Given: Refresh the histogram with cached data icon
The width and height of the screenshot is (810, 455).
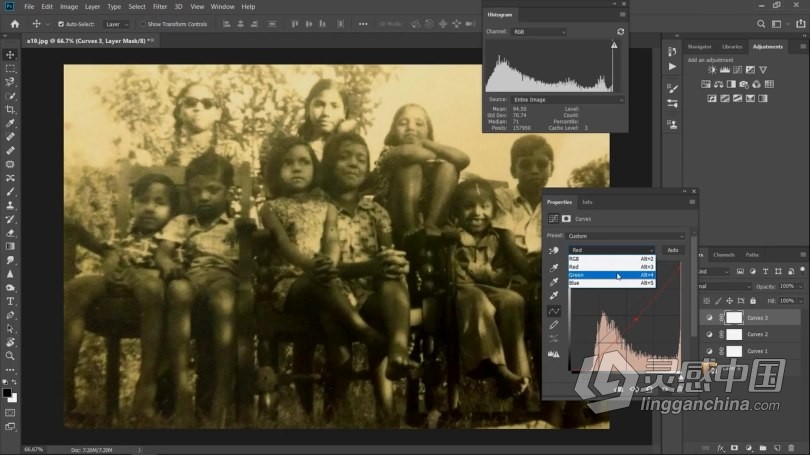Looking at the screenshot, I should coord(620,32).
